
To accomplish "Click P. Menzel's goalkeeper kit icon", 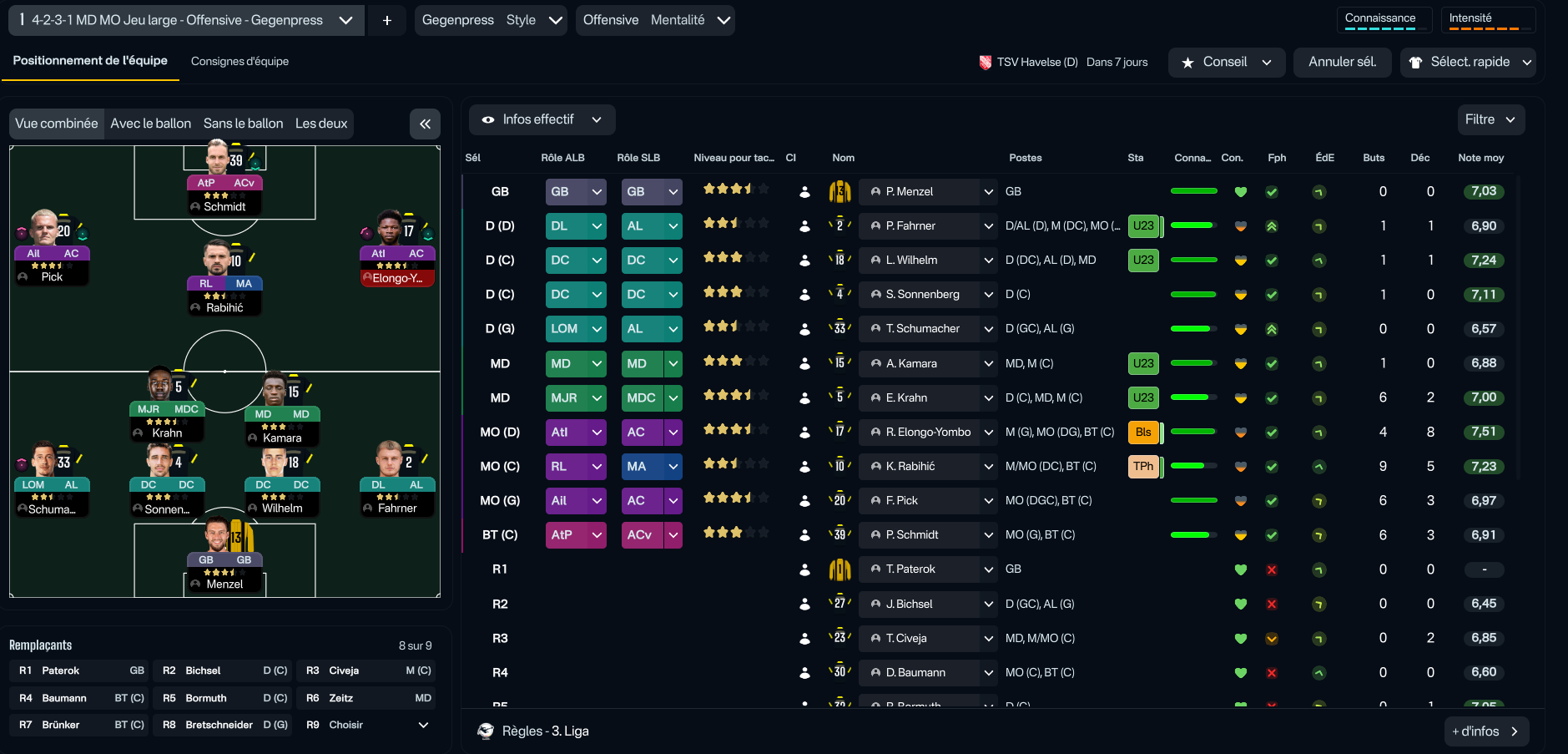I will pyautogui.click(x=839, y=192).
